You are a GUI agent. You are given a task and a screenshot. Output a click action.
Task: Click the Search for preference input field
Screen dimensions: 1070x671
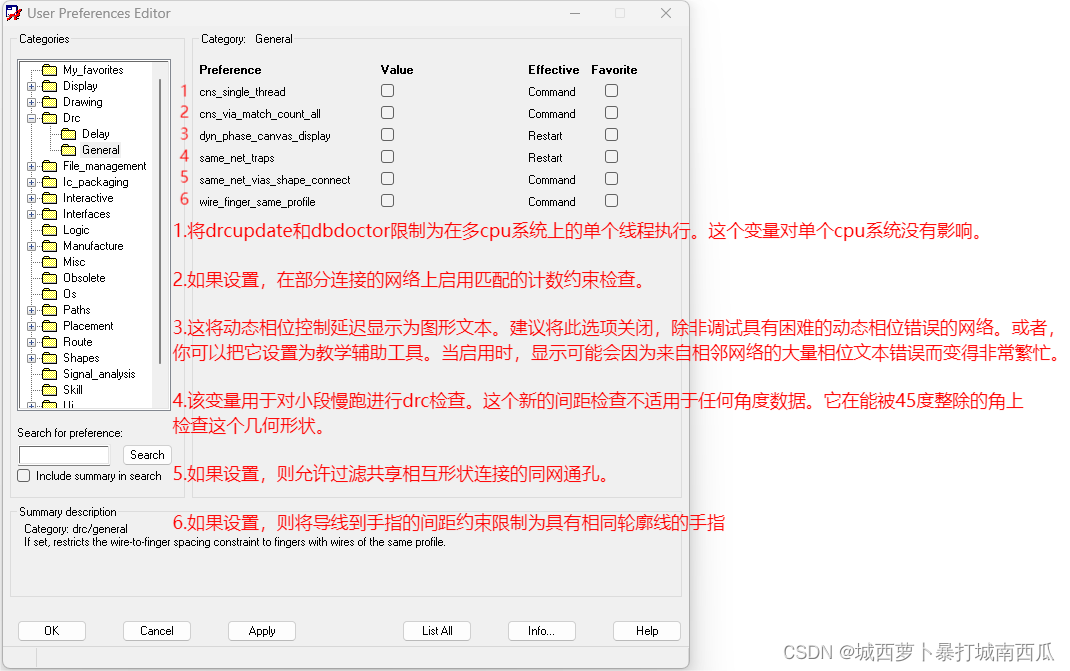63,454
